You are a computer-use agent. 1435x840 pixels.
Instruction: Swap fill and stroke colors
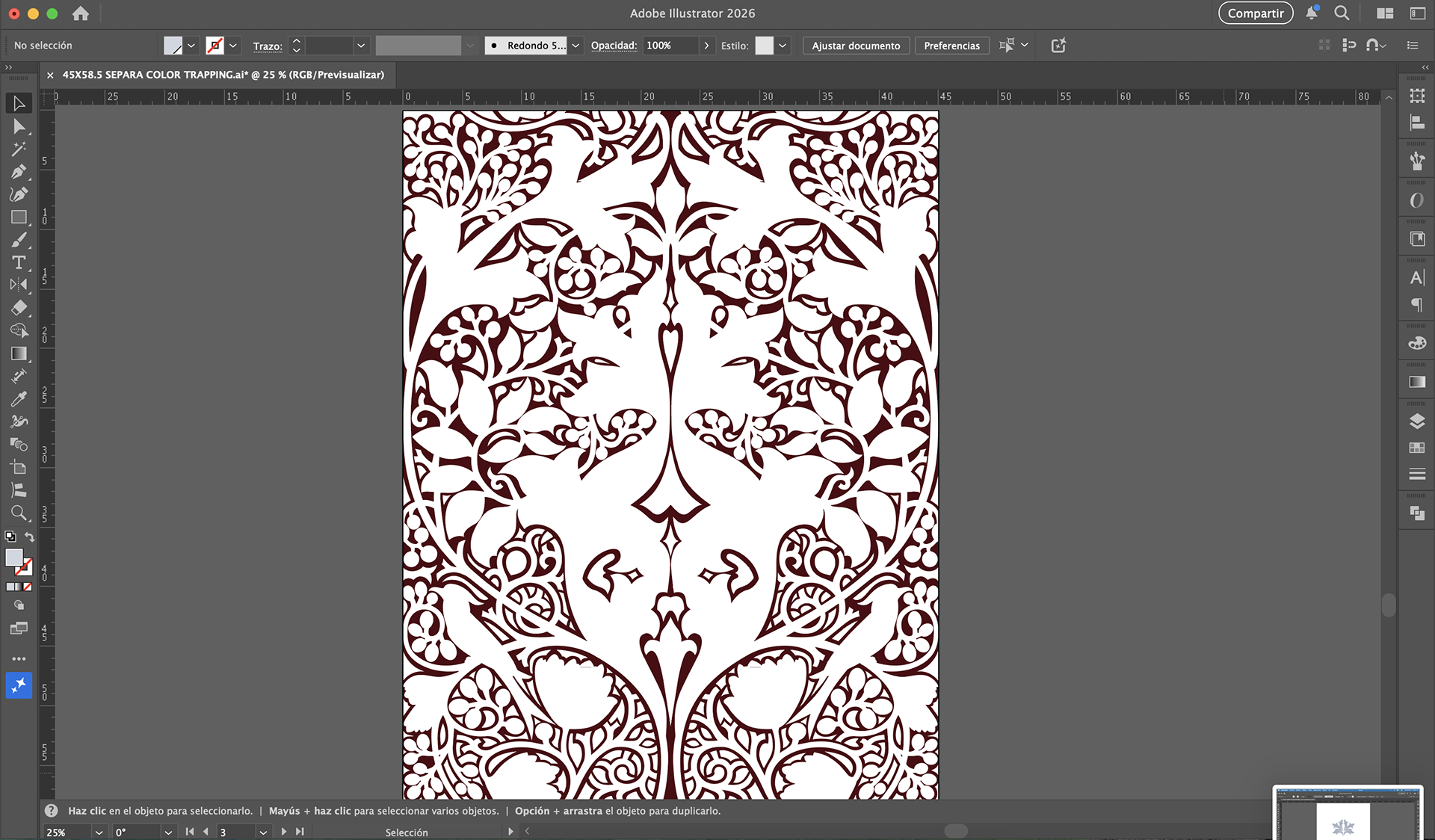pyautogui.click(x=30, y=537)
